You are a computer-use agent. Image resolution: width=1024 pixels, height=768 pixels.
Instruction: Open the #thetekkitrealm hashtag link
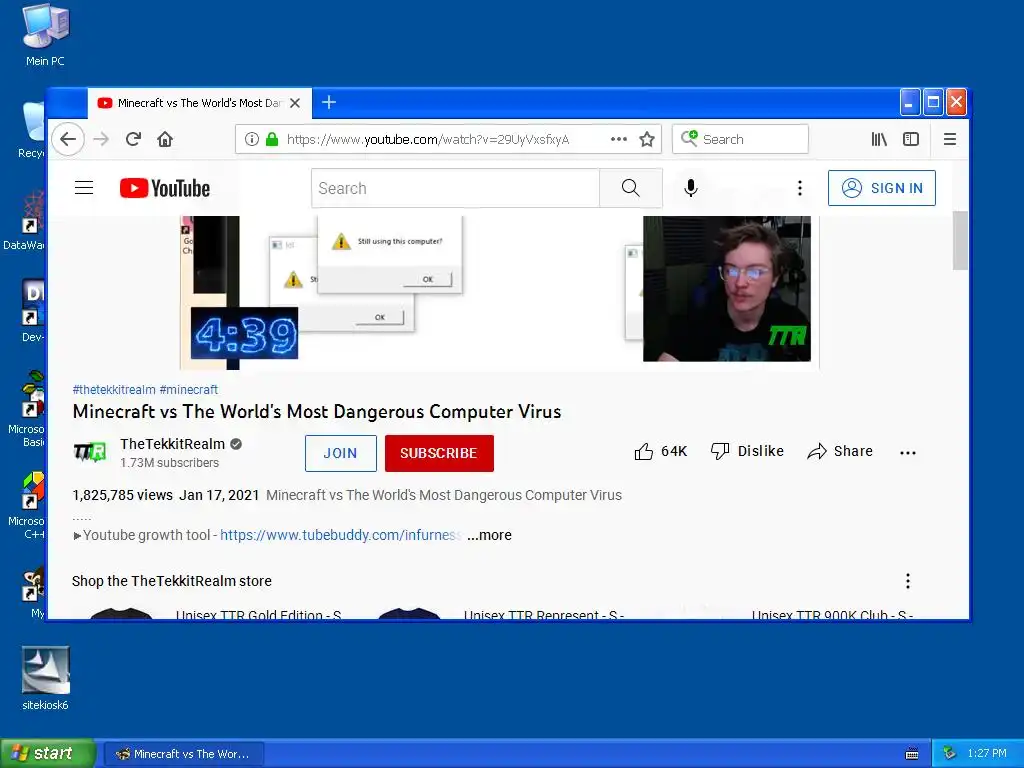click(114, 390)
